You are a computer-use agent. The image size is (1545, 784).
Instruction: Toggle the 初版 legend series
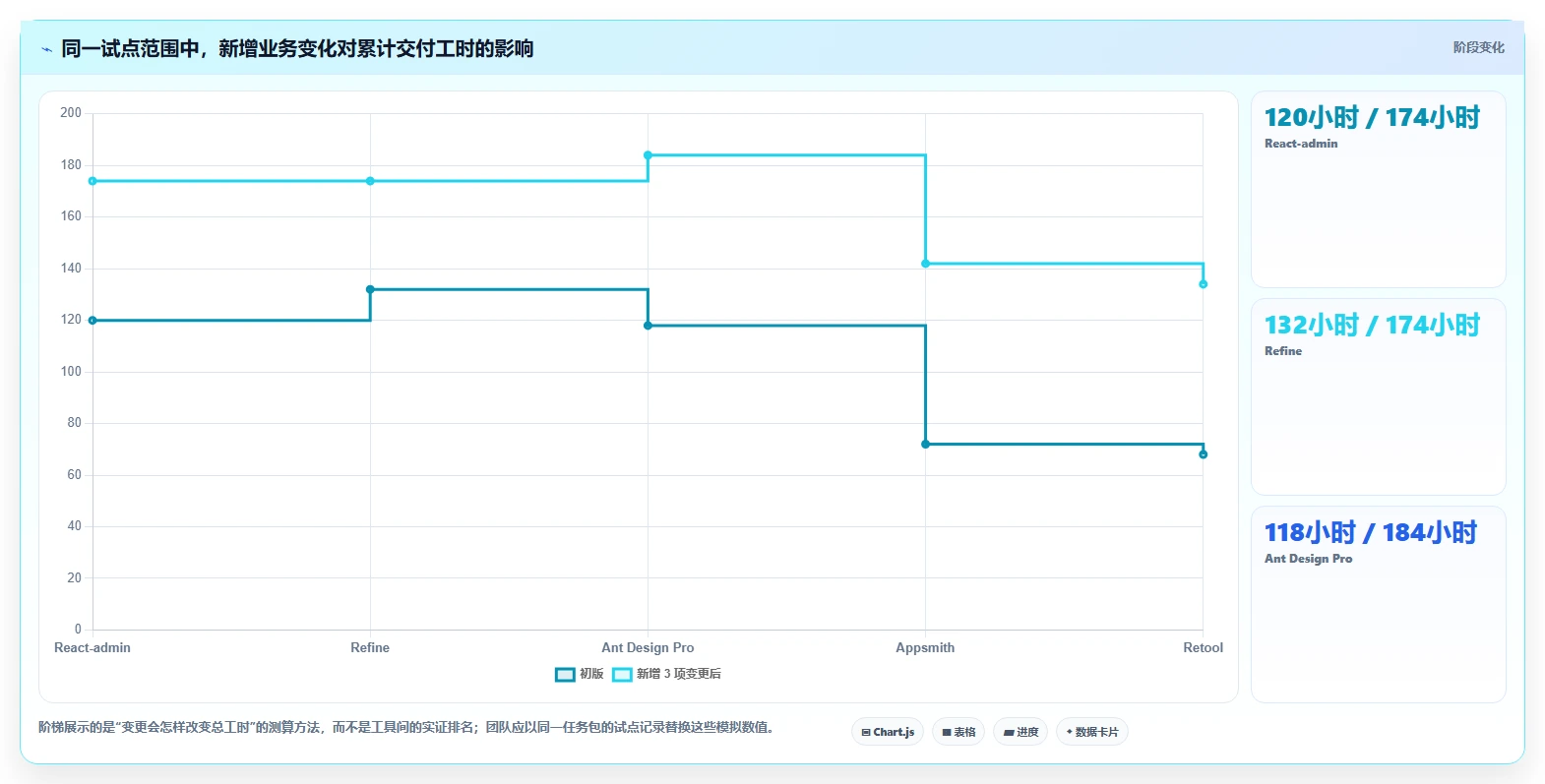580,674
